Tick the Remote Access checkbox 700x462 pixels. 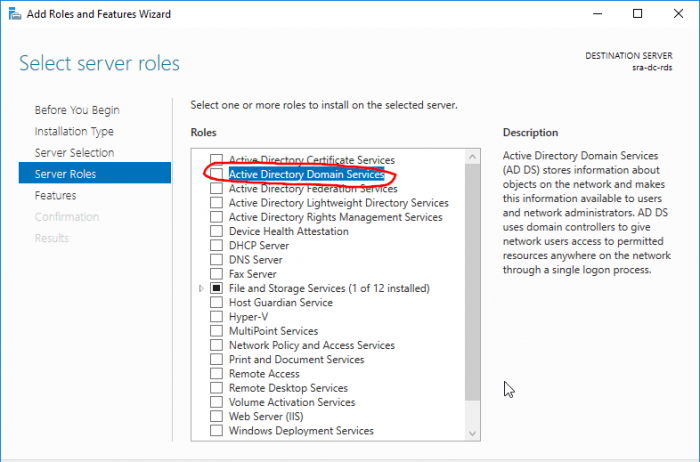coord(217,374)
